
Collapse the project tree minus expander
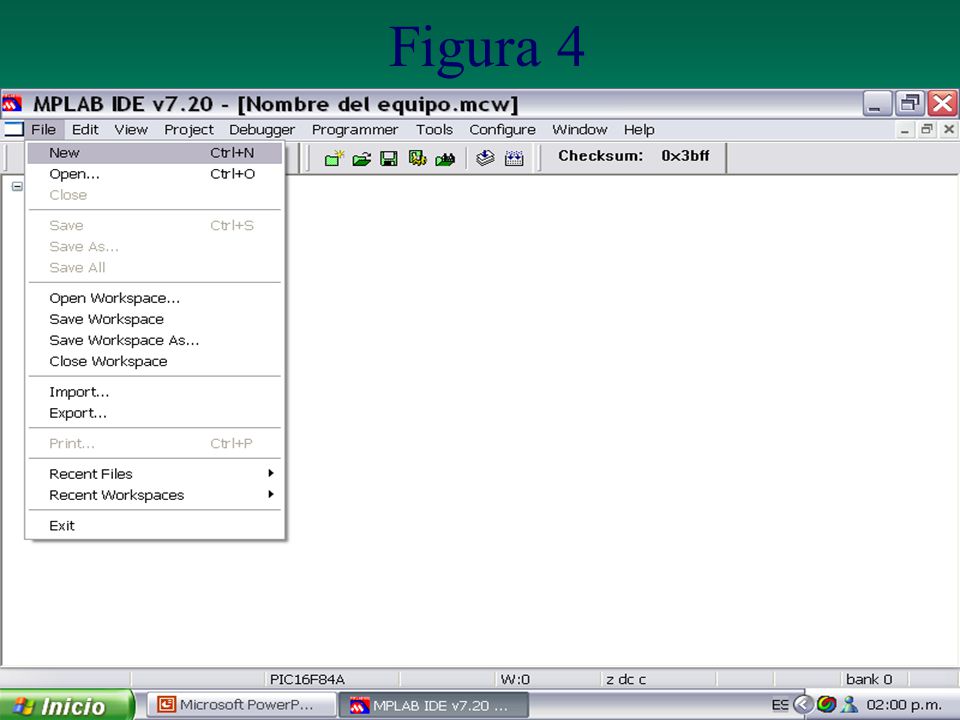pos(17,186)
